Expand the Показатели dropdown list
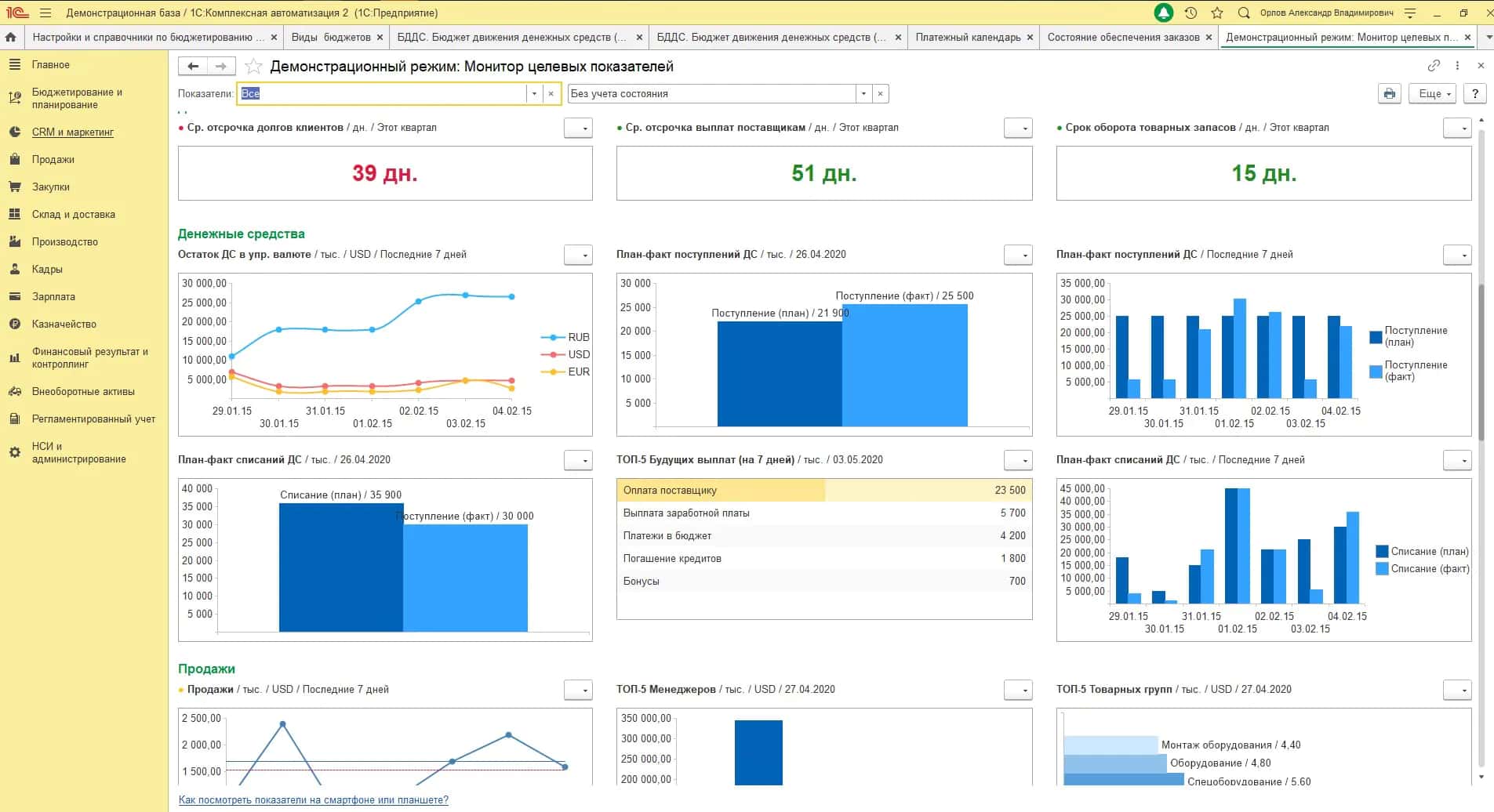Screen dimensions: 1494x812 pyautogui.click(x=534, y=93)
